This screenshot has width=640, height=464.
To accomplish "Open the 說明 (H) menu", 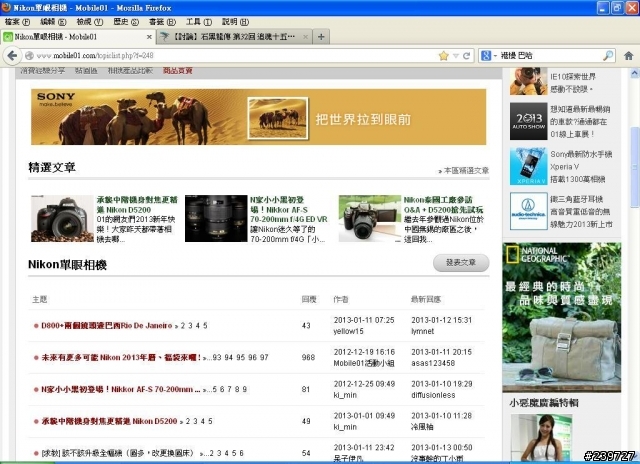I will (x=236, y=22).
